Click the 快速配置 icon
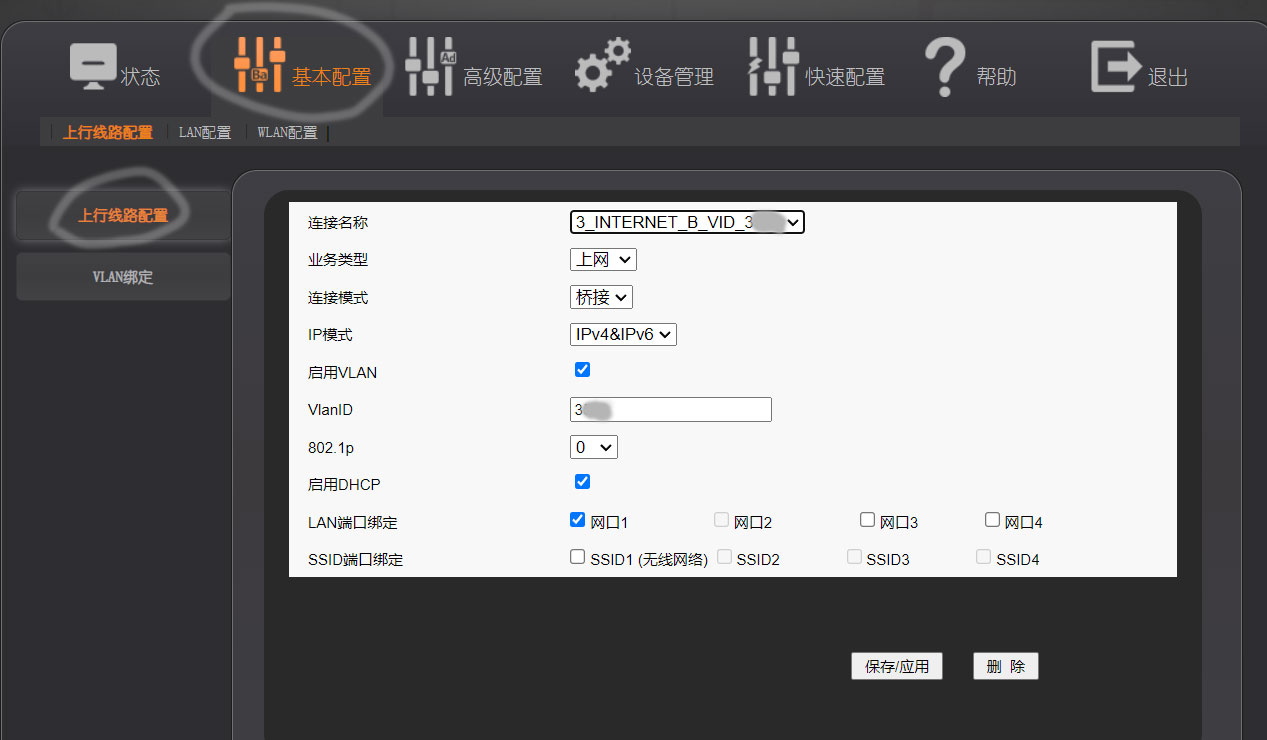The image size is (1267, 740). [773, 67]
